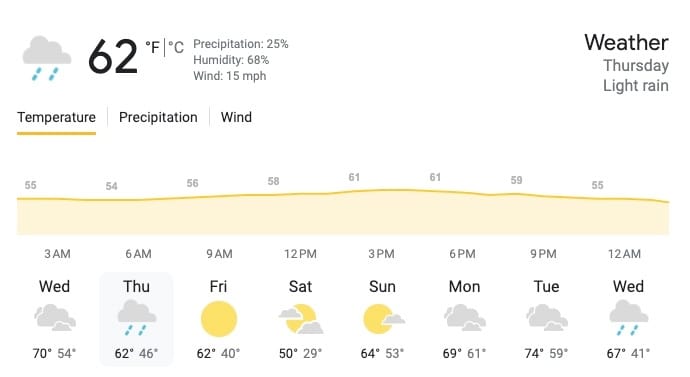Viewport: 690px width, 377px height.
Task: Click the Fri day label
Action: click(x=218, y=287)
